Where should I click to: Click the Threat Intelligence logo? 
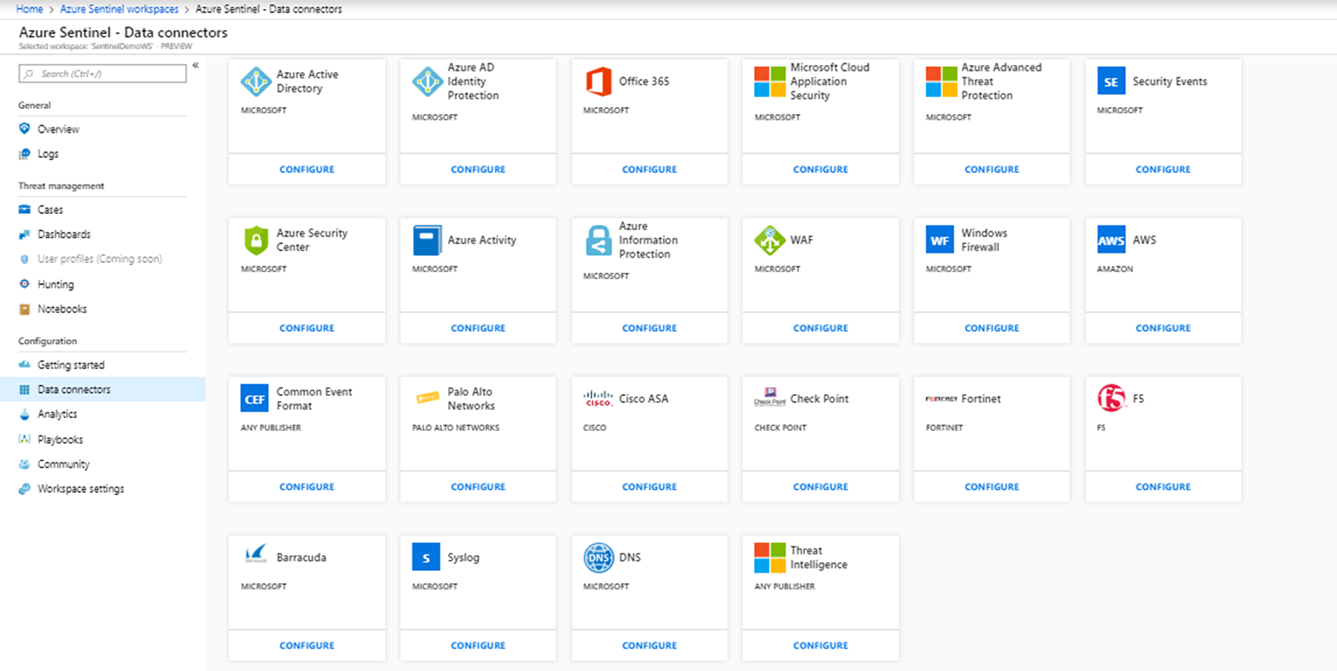tap(770, 557)
